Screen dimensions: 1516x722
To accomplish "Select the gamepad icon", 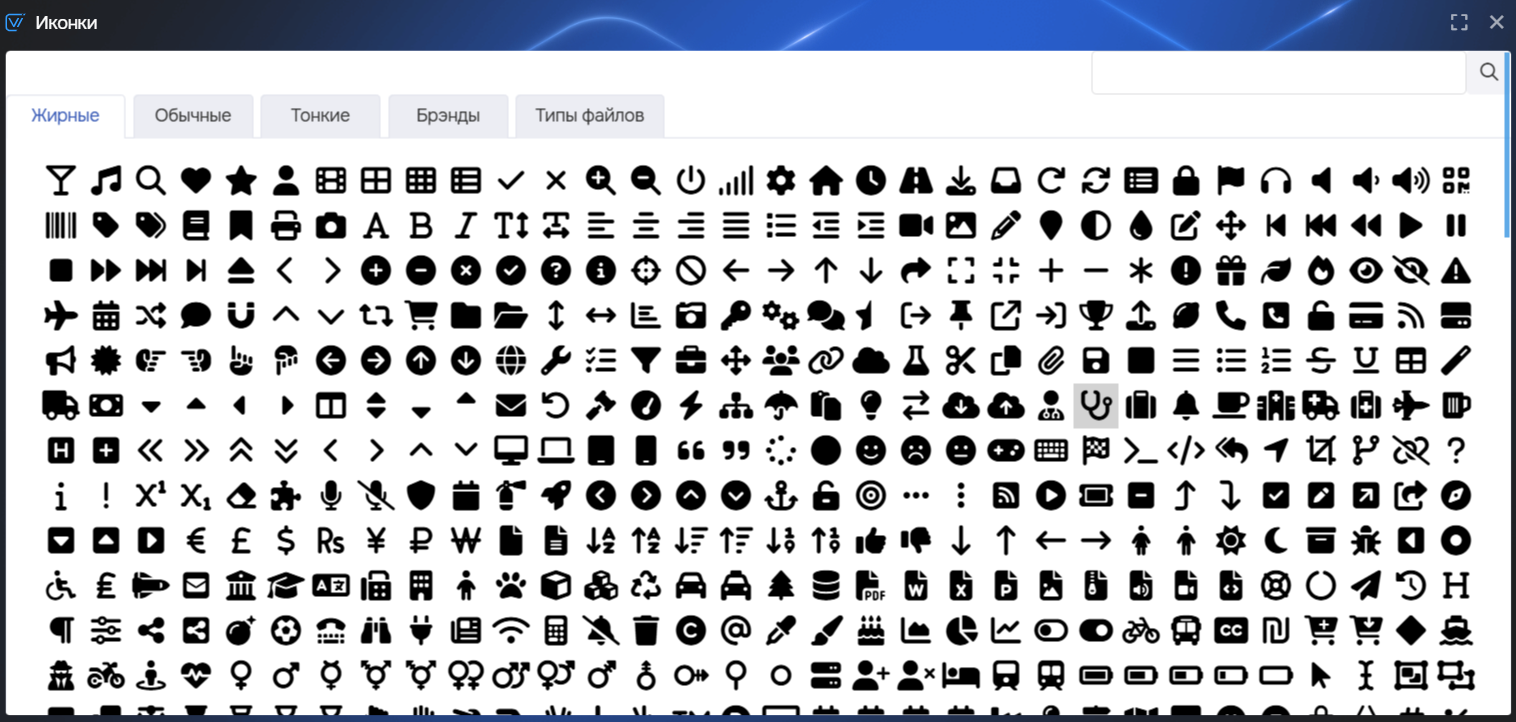I will click(x=1006, y=451).
